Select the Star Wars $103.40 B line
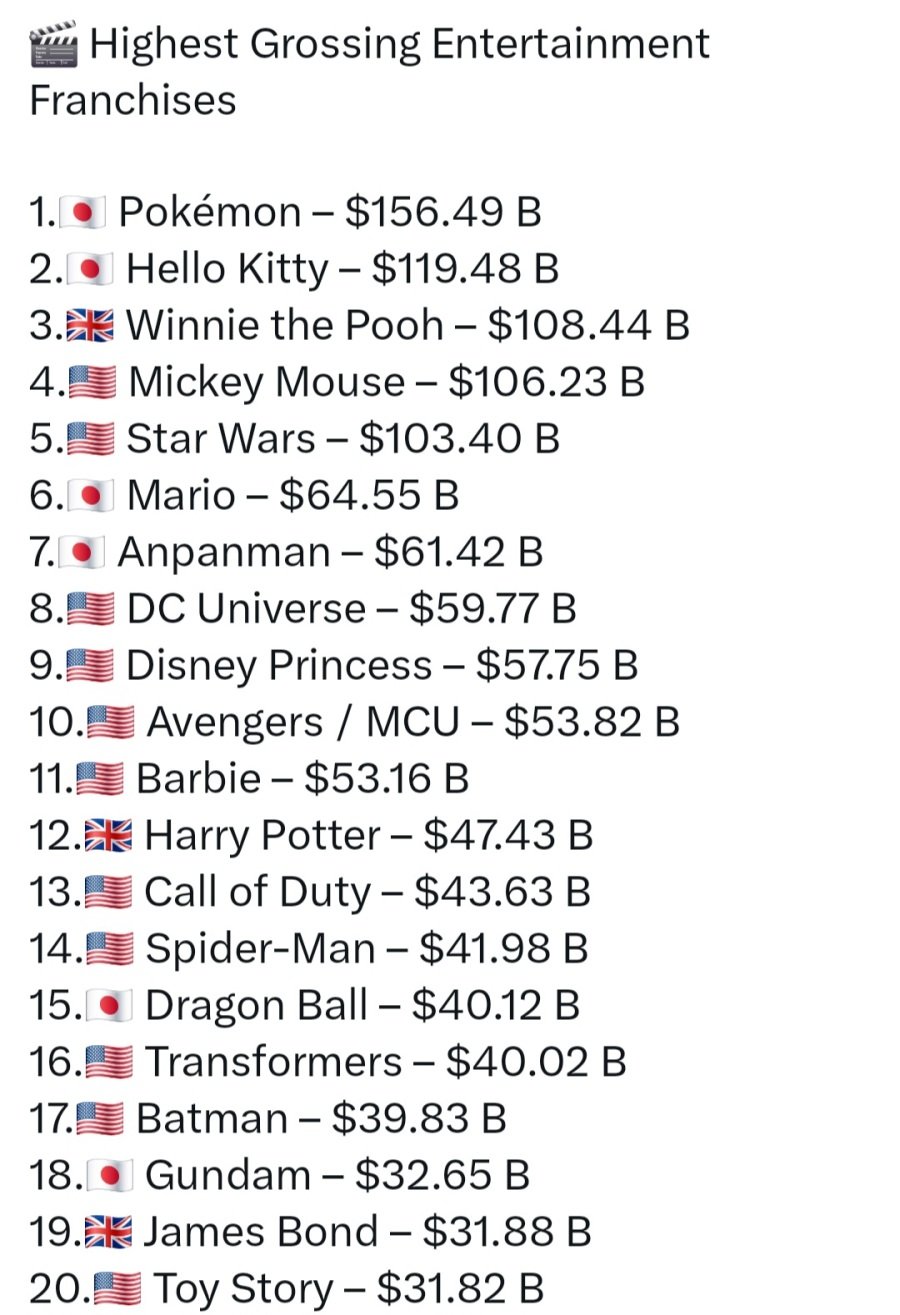The width and height of the screenshot is (900, 1315). coord(342,439)
